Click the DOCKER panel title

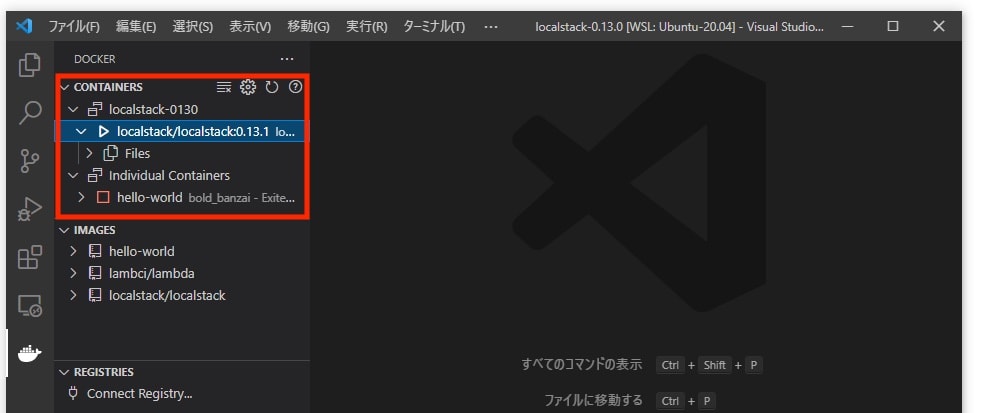point(95,59)
